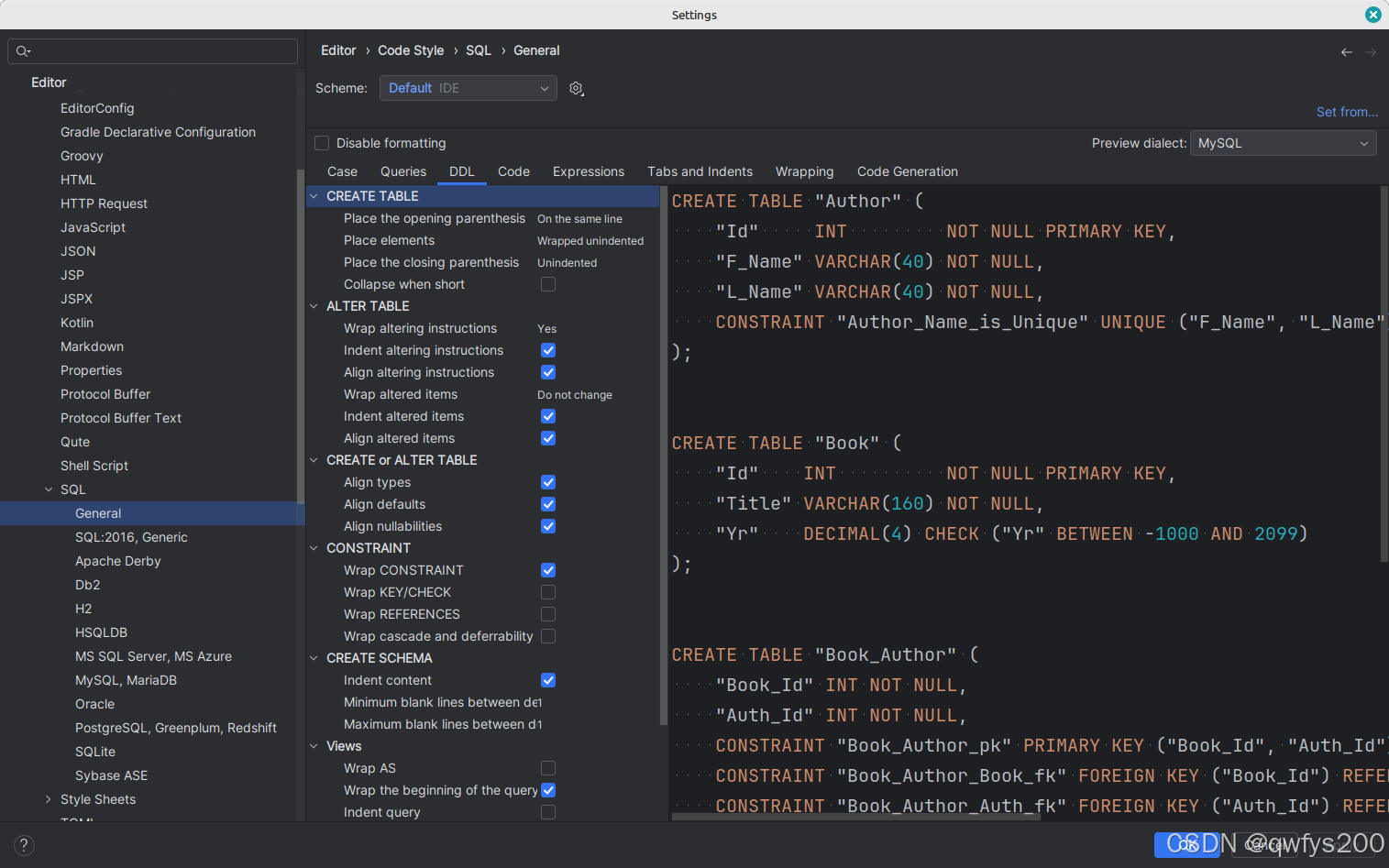Change 'Do not change' wrap altered items
Image resolution: width=1389 pixels, height=868 pixels.
click(x=575, y=395)
